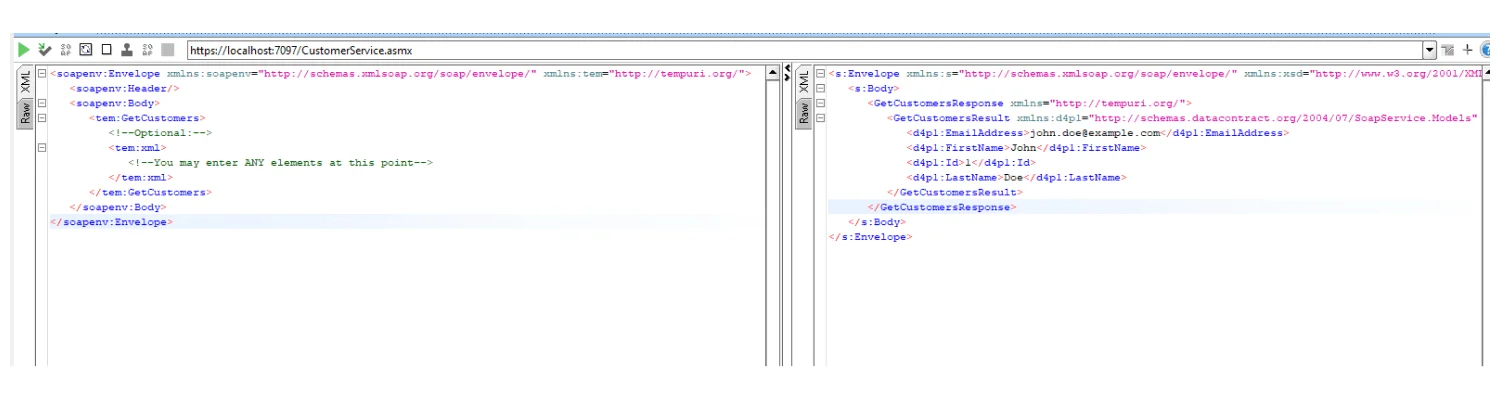This screenshot has width=1500, height=400.
Task: Click request editor scrollbar up arrow
Action: point(772,74)
